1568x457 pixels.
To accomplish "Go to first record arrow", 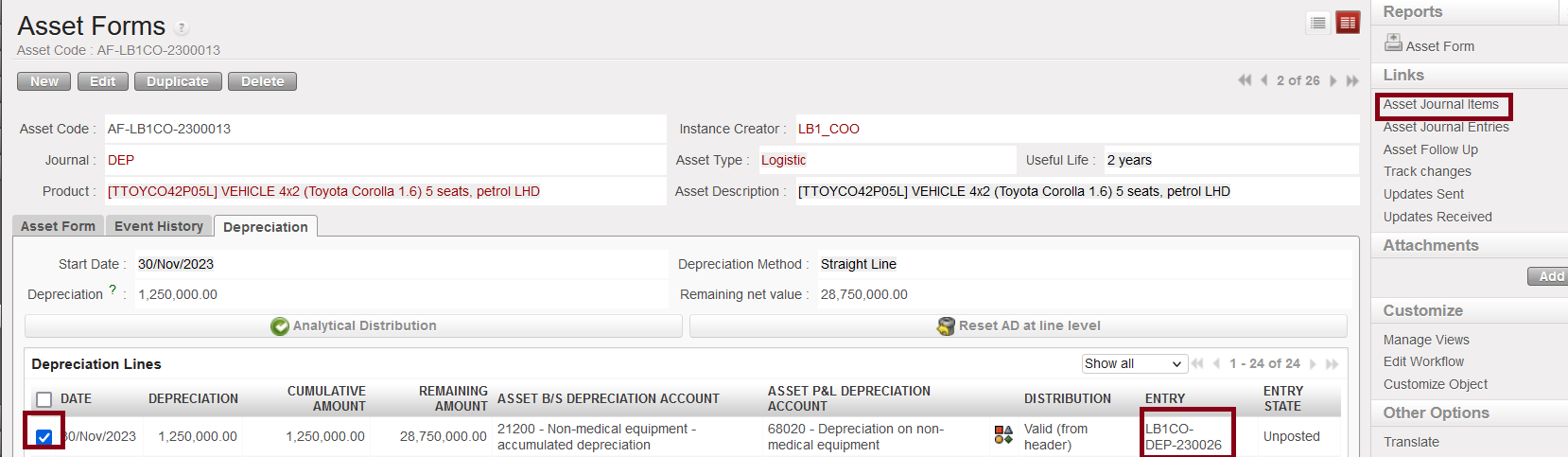I will [1245, 80].
